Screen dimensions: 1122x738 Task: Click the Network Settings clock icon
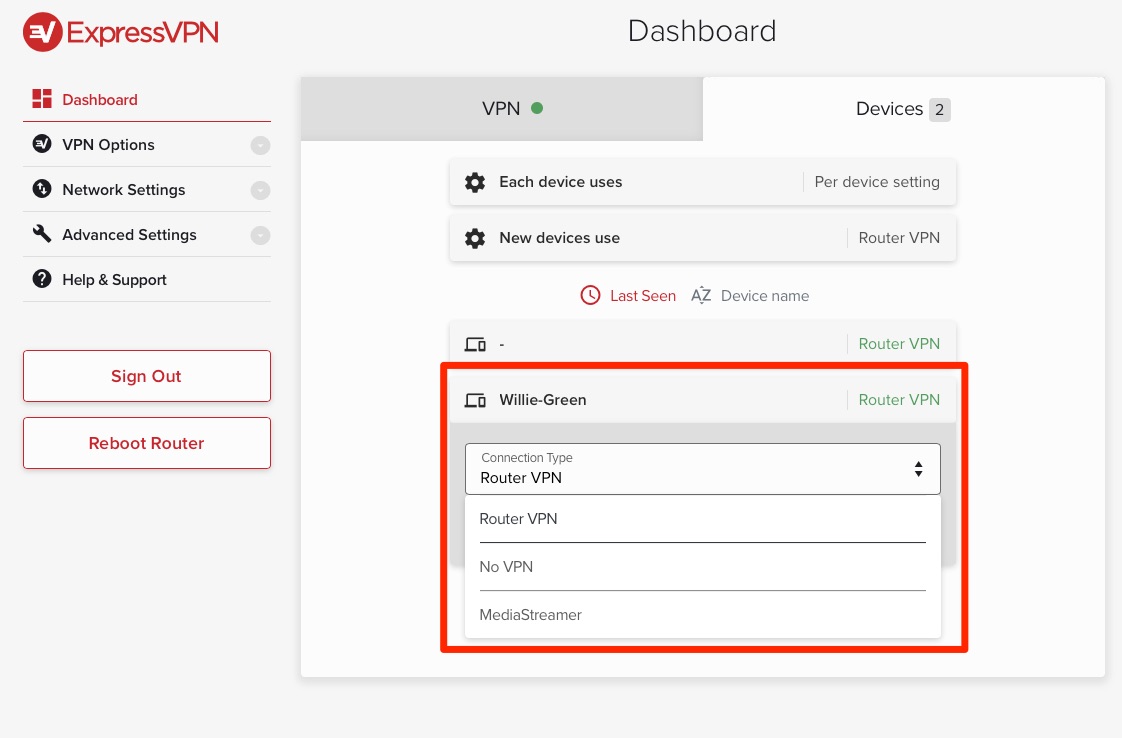tap(41, 189)
